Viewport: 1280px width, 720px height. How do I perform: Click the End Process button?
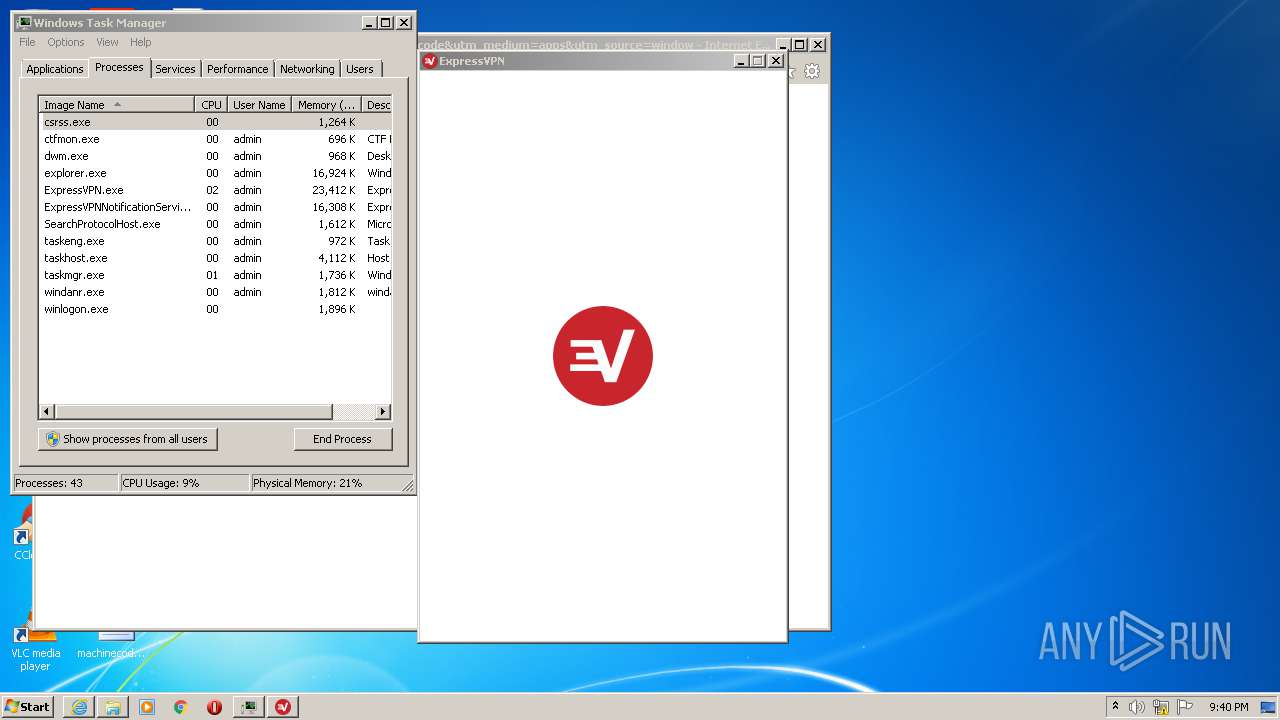(x=343, y=439)
